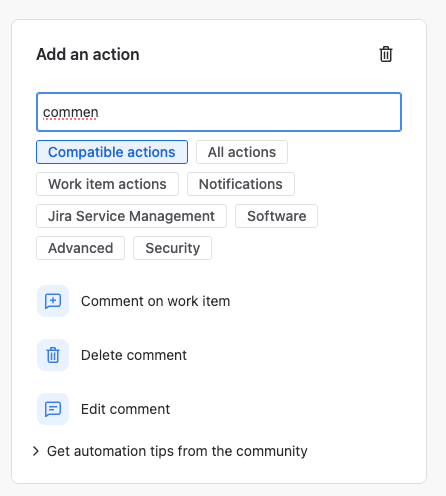Expand the community tips chevron
446x496 pixels.
tap(36, 451)
